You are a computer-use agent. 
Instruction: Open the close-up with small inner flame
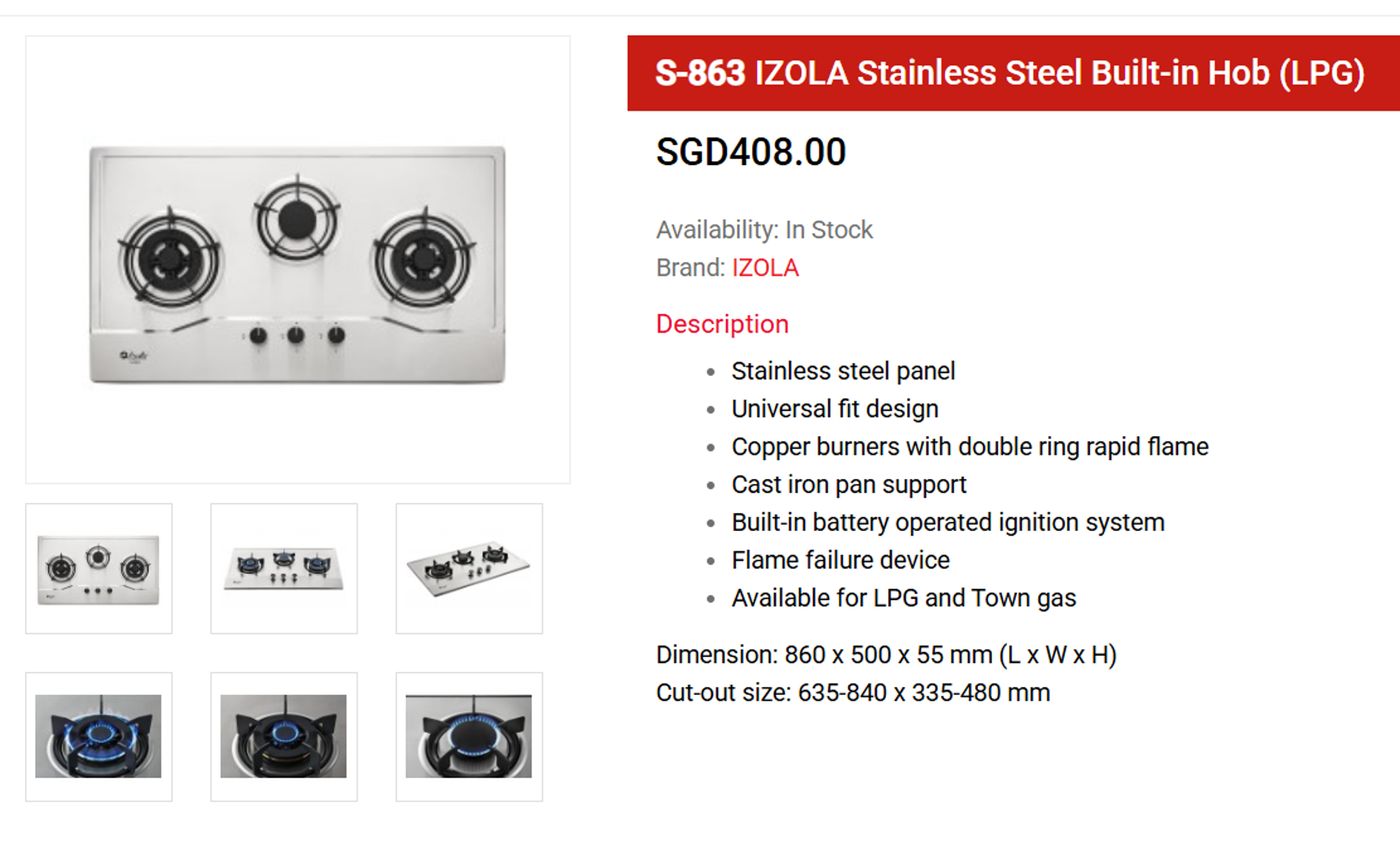tap(283, 737)
